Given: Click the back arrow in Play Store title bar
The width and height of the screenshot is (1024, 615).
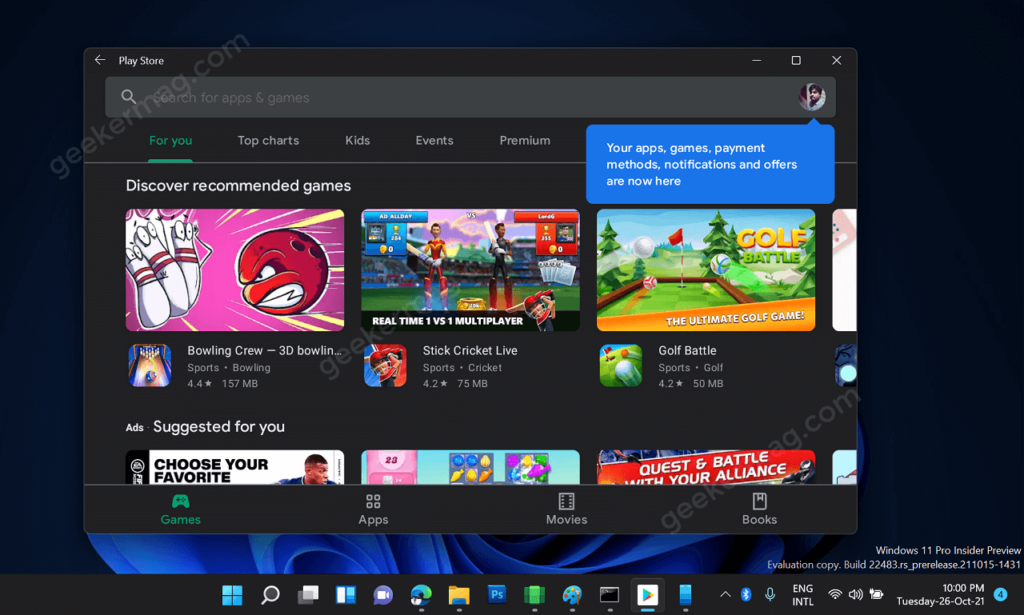Looking at the screenshot, I should [100, 60].
